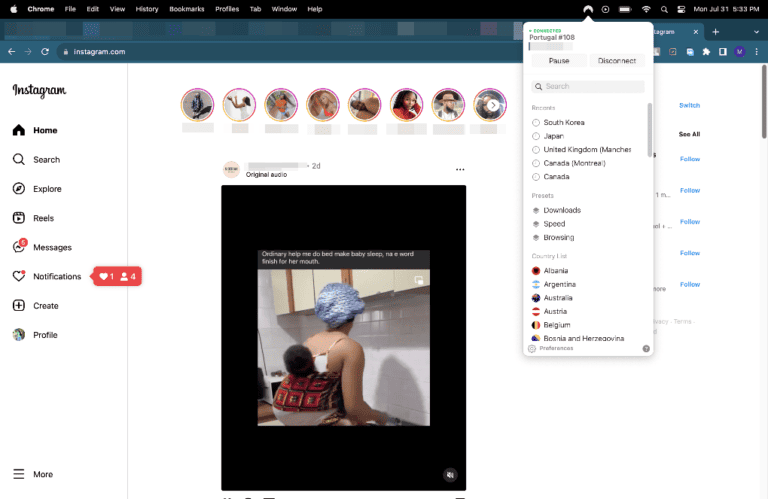
Task: Connect to Argentina
Action: (x=554, y=285)
